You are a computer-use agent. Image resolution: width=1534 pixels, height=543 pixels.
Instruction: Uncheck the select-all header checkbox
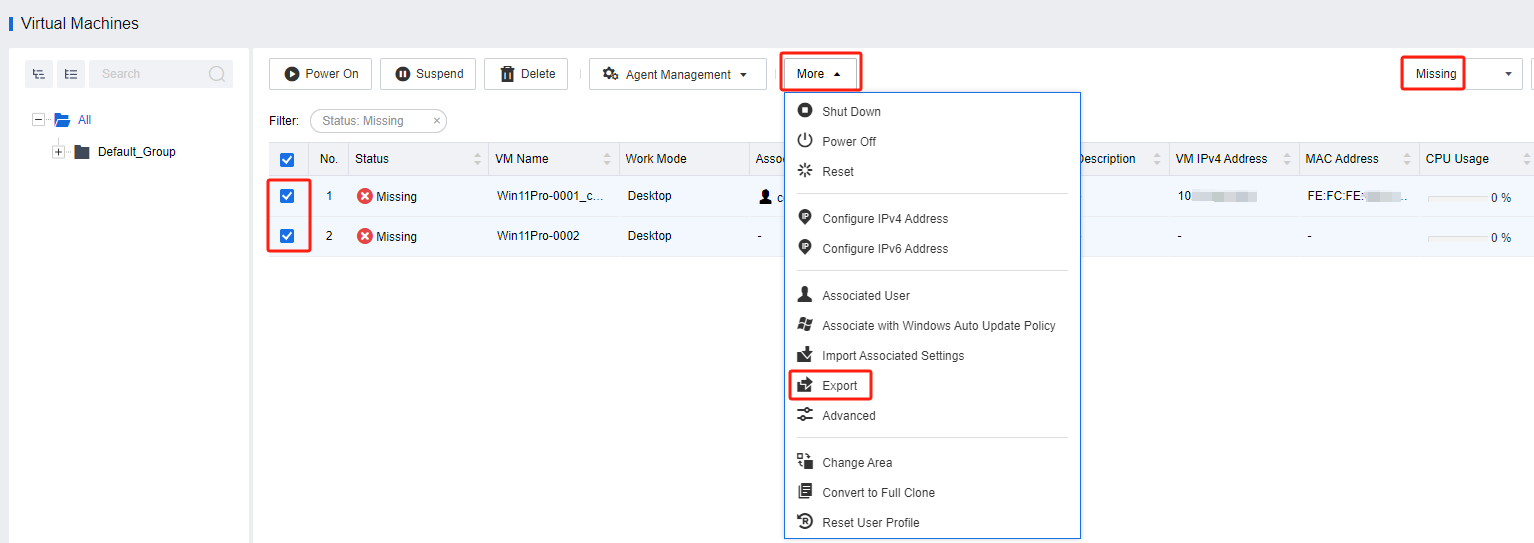point(287,159)
